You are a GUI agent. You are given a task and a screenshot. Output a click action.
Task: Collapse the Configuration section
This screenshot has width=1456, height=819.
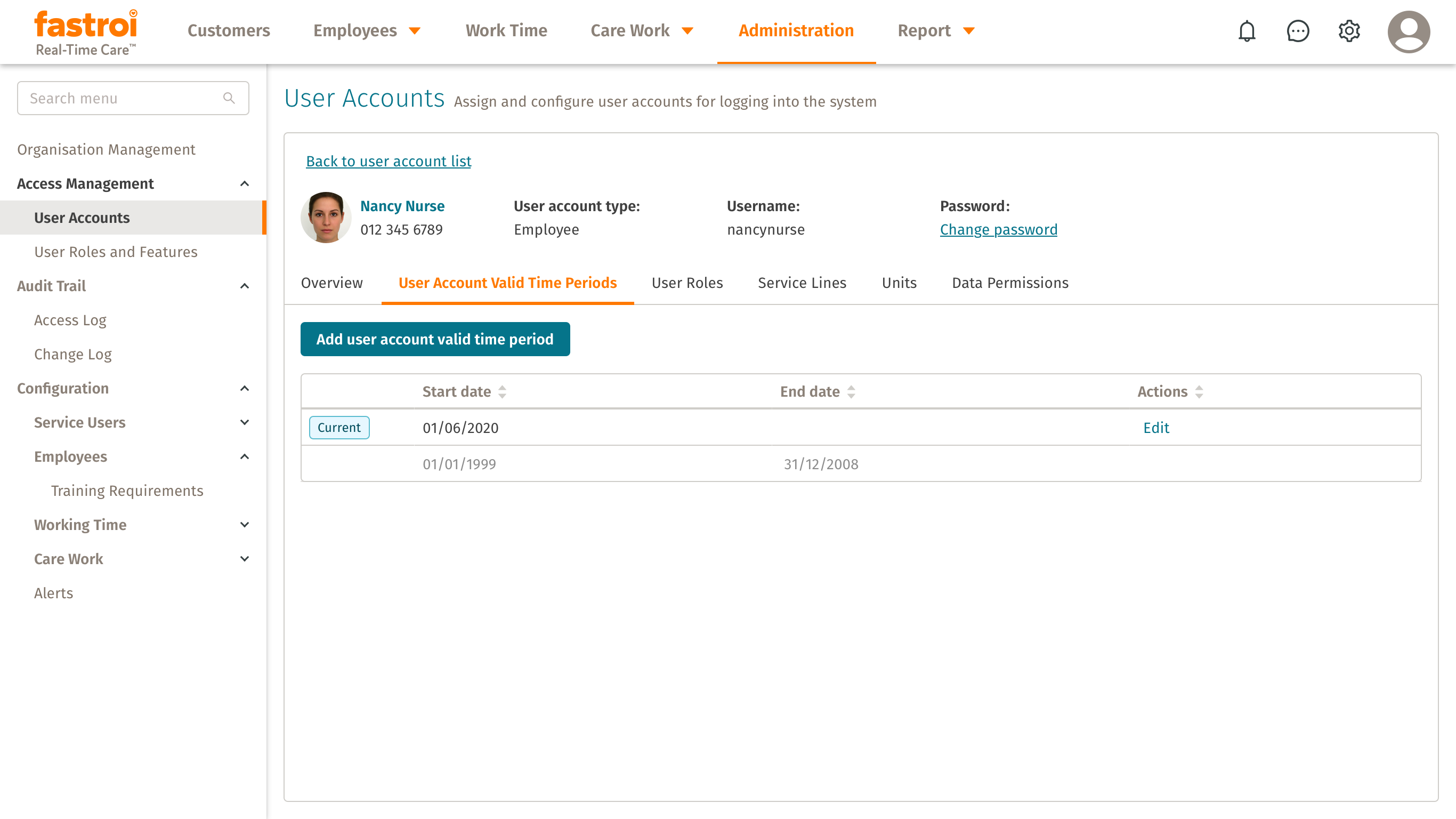(245, 389)
